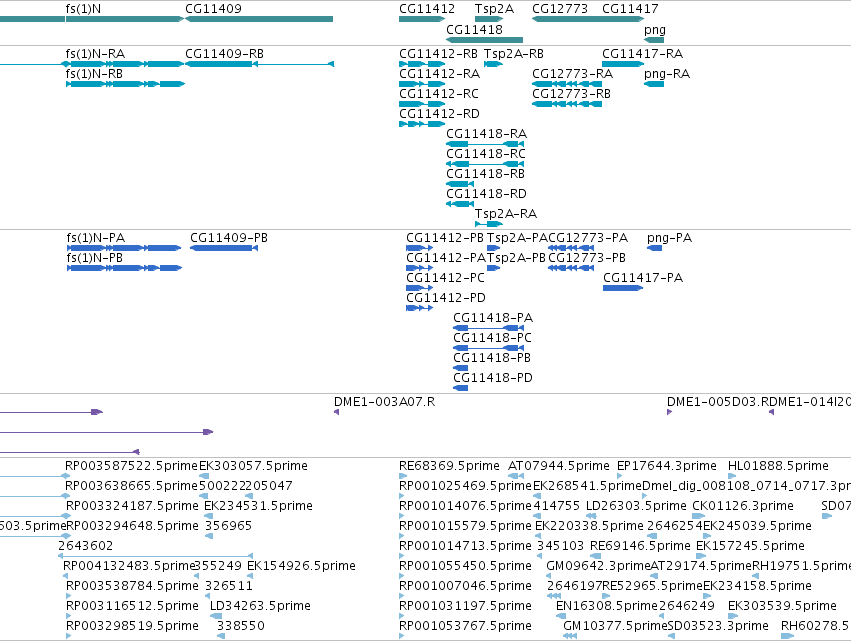Click transcript CG11418-RC
The image size is (851, 641).
pyautogui.click(x=485, y=164)
